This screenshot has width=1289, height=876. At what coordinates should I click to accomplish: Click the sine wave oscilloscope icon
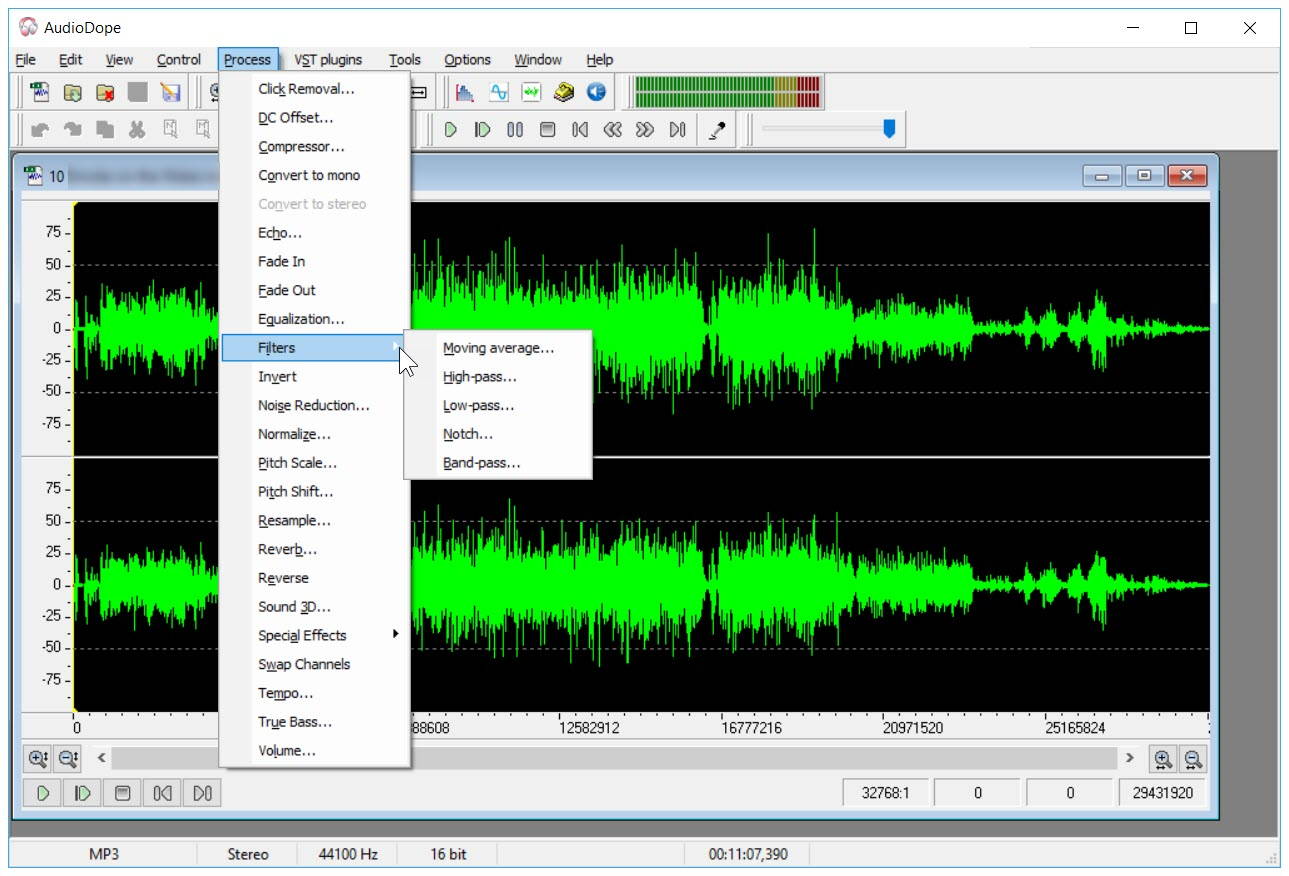click(498, 91)
